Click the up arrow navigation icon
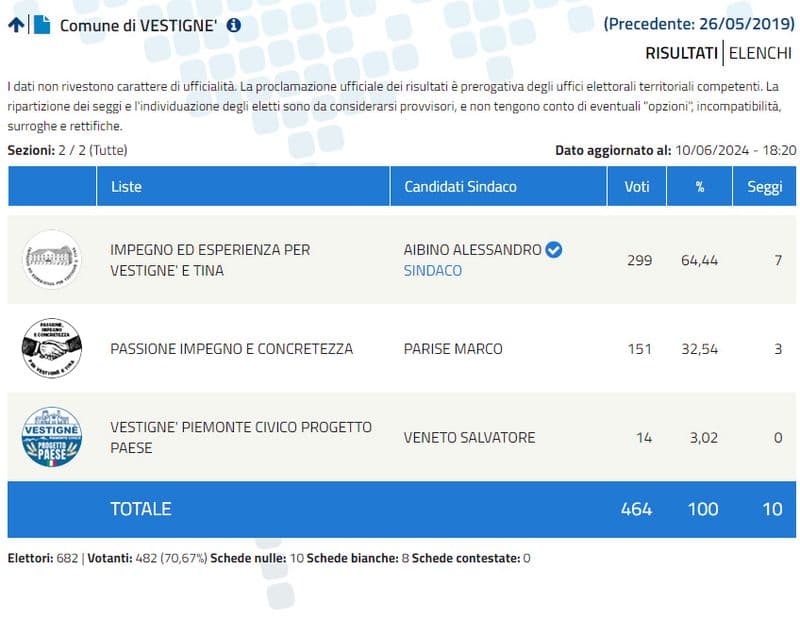This screenshot has height=622, width=800. click(16, 25)
